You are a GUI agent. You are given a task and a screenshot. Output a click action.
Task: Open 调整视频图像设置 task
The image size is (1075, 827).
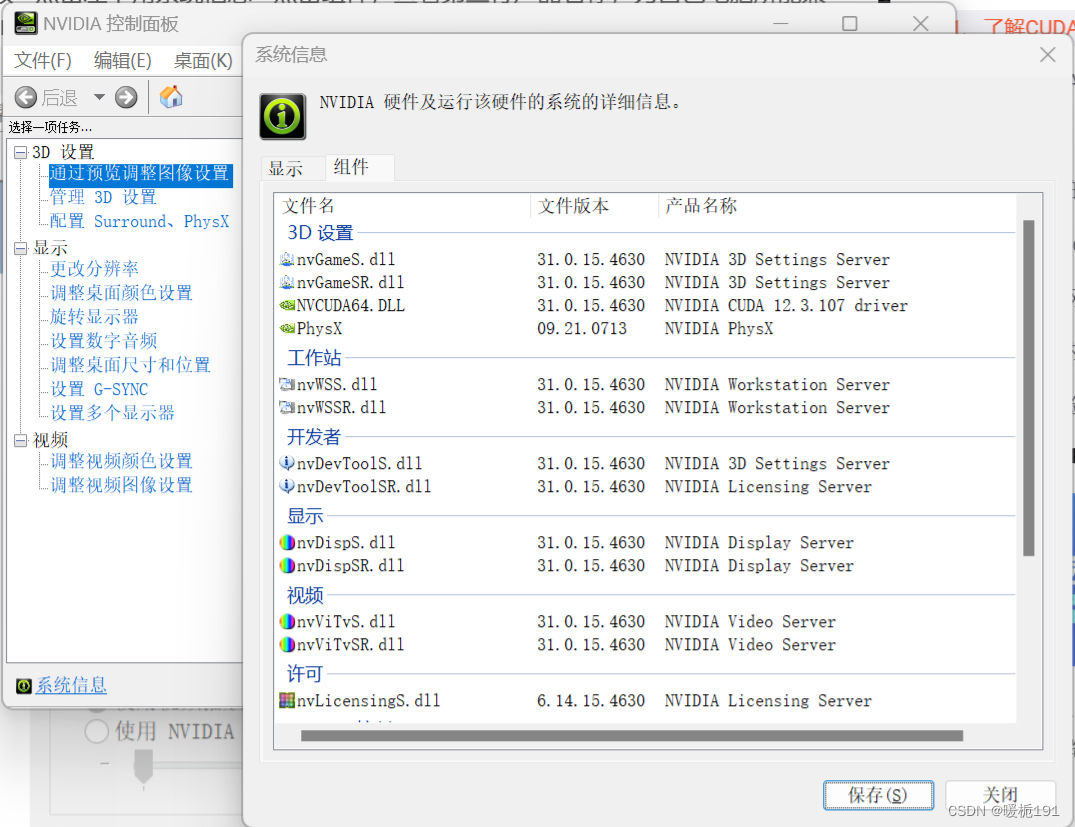[x=121, y=485]
